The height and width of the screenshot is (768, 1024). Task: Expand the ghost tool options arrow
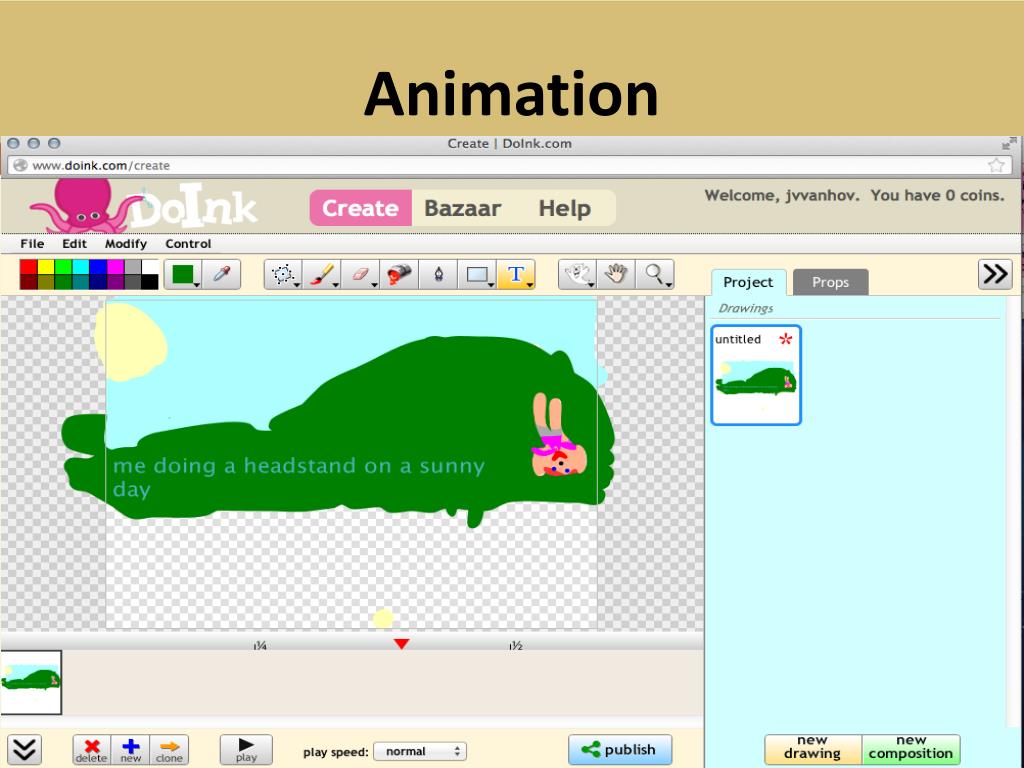591,285
